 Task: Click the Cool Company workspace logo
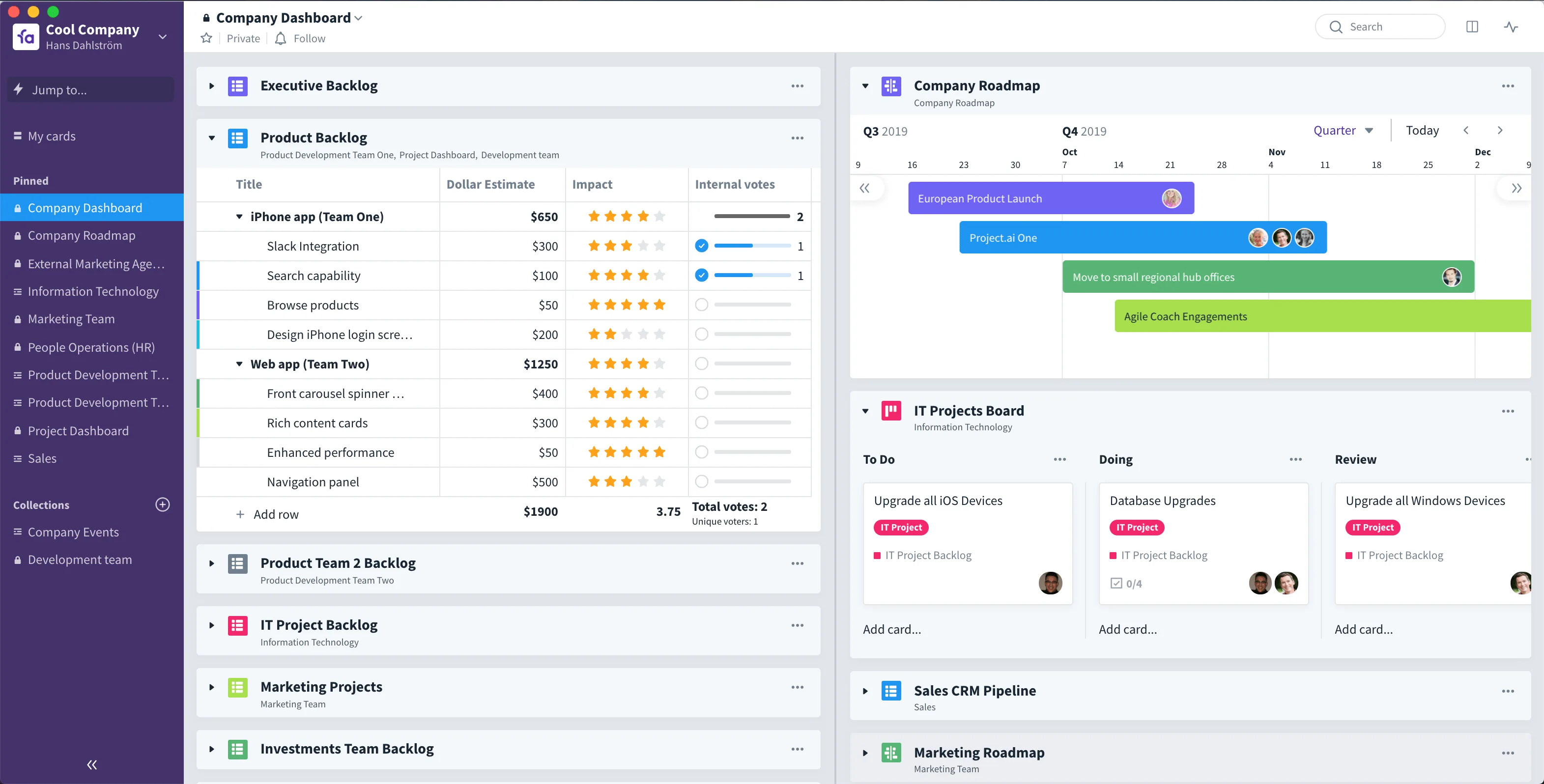(x=26, y=36)
